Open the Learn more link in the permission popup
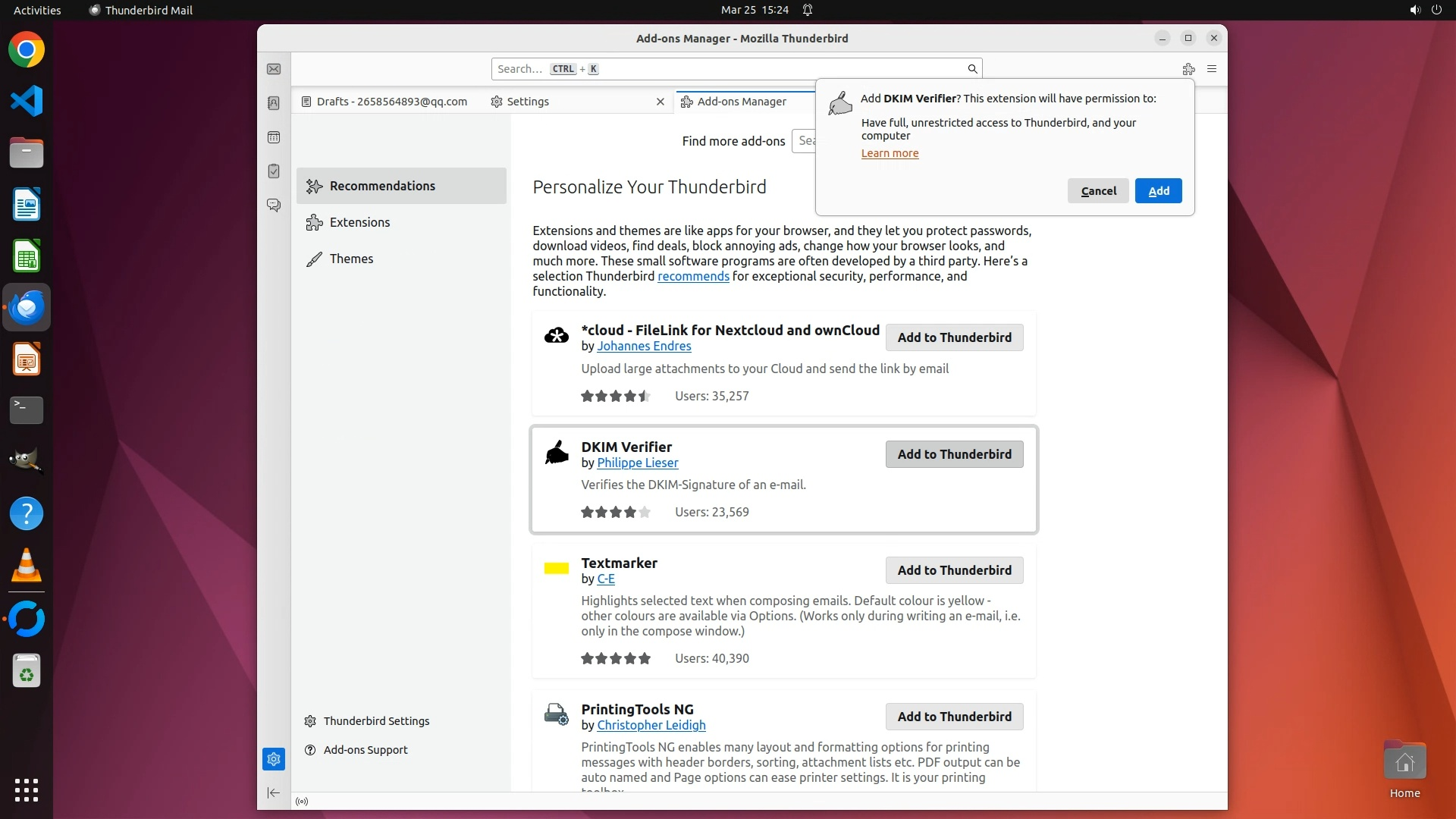This screenshot has width=1456, height=819. [x=890, y=153]
